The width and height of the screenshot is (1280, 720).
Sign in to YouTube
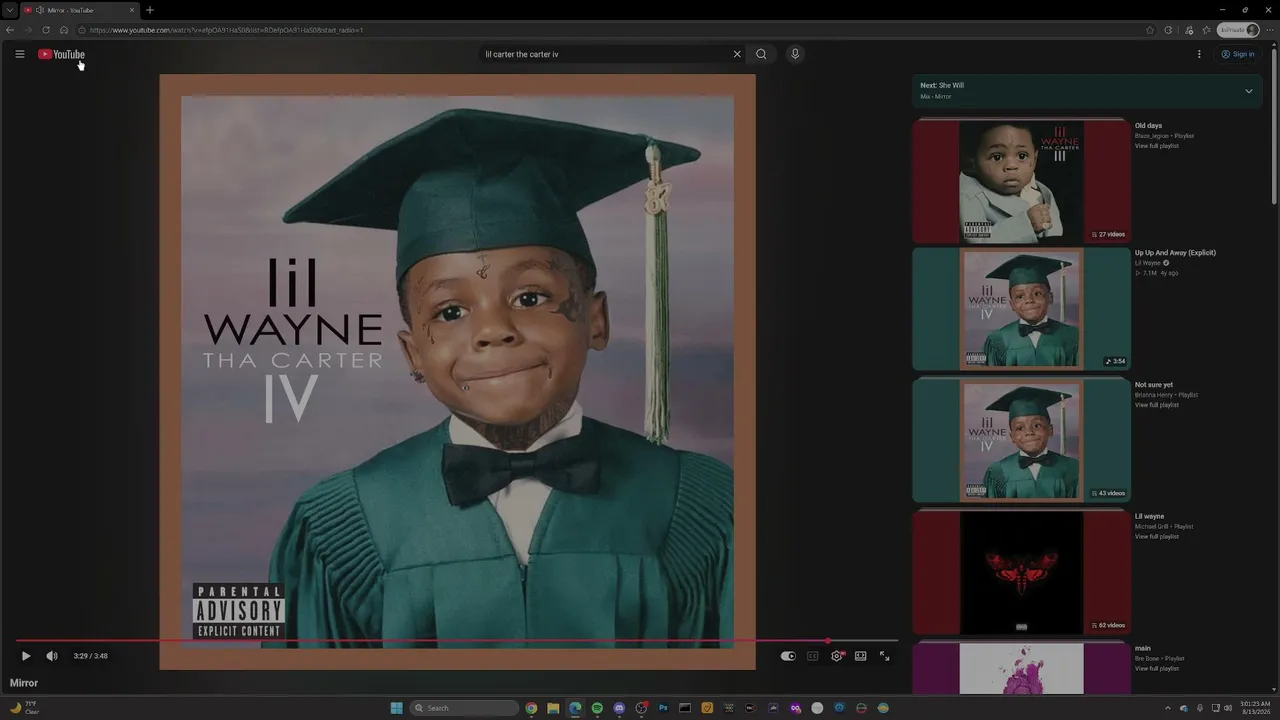click(1238, 54)
